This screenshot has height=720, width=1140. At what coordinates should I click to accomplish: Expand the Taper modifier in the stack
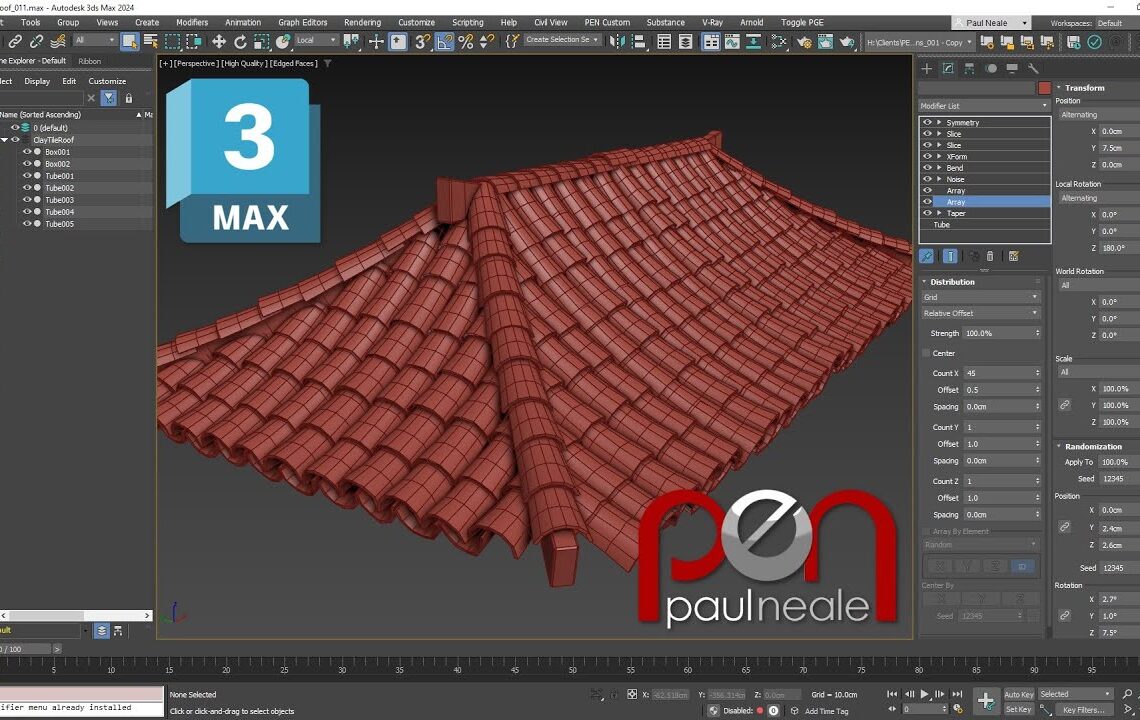937,212
